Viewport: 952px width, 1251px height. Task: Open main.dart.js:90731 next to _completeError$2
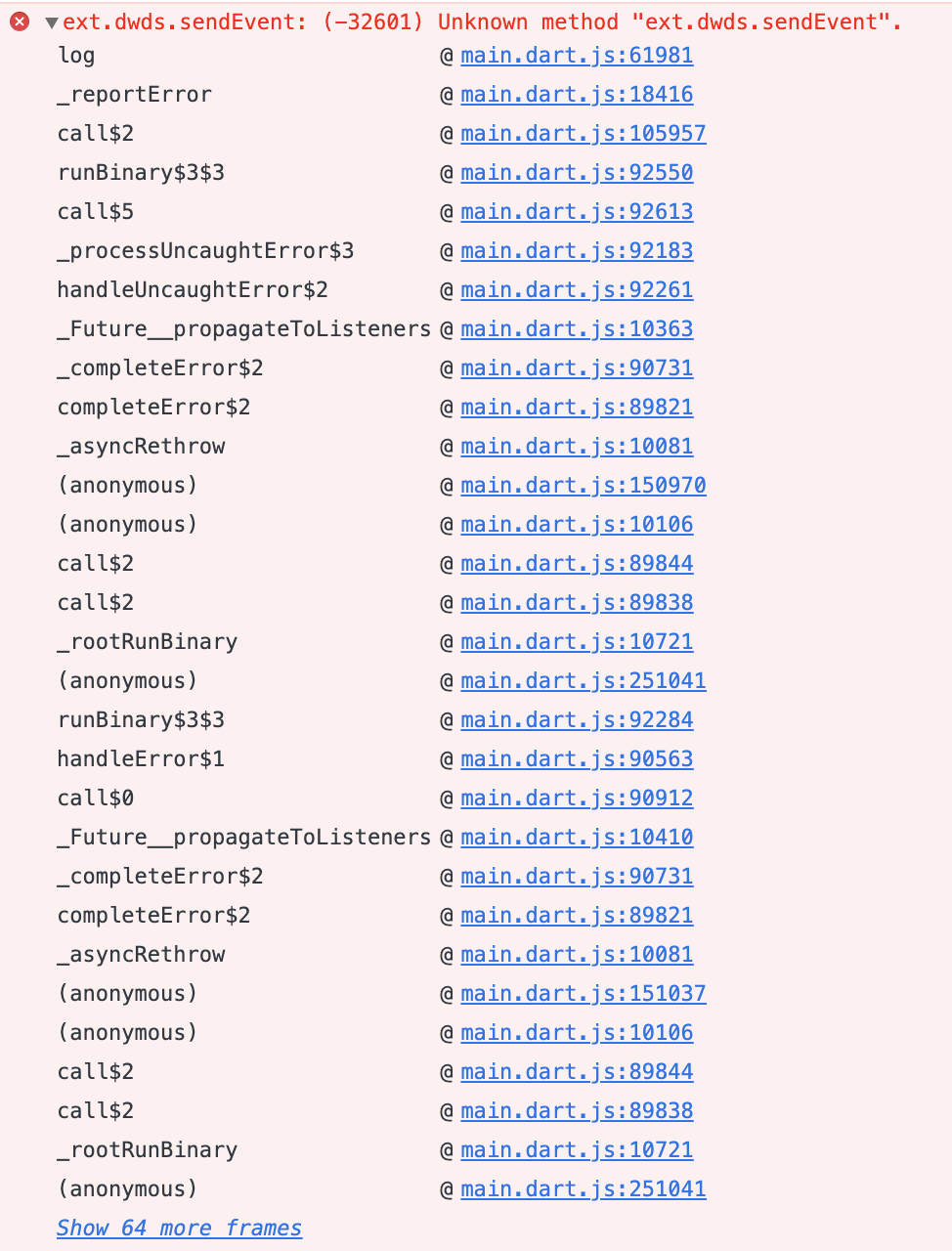pos(576,367)
